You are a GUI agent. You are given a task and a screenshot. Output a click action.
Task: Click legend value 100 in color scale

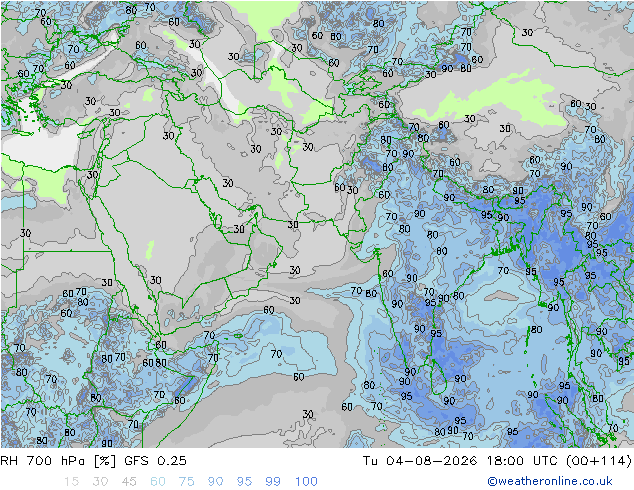306,482
